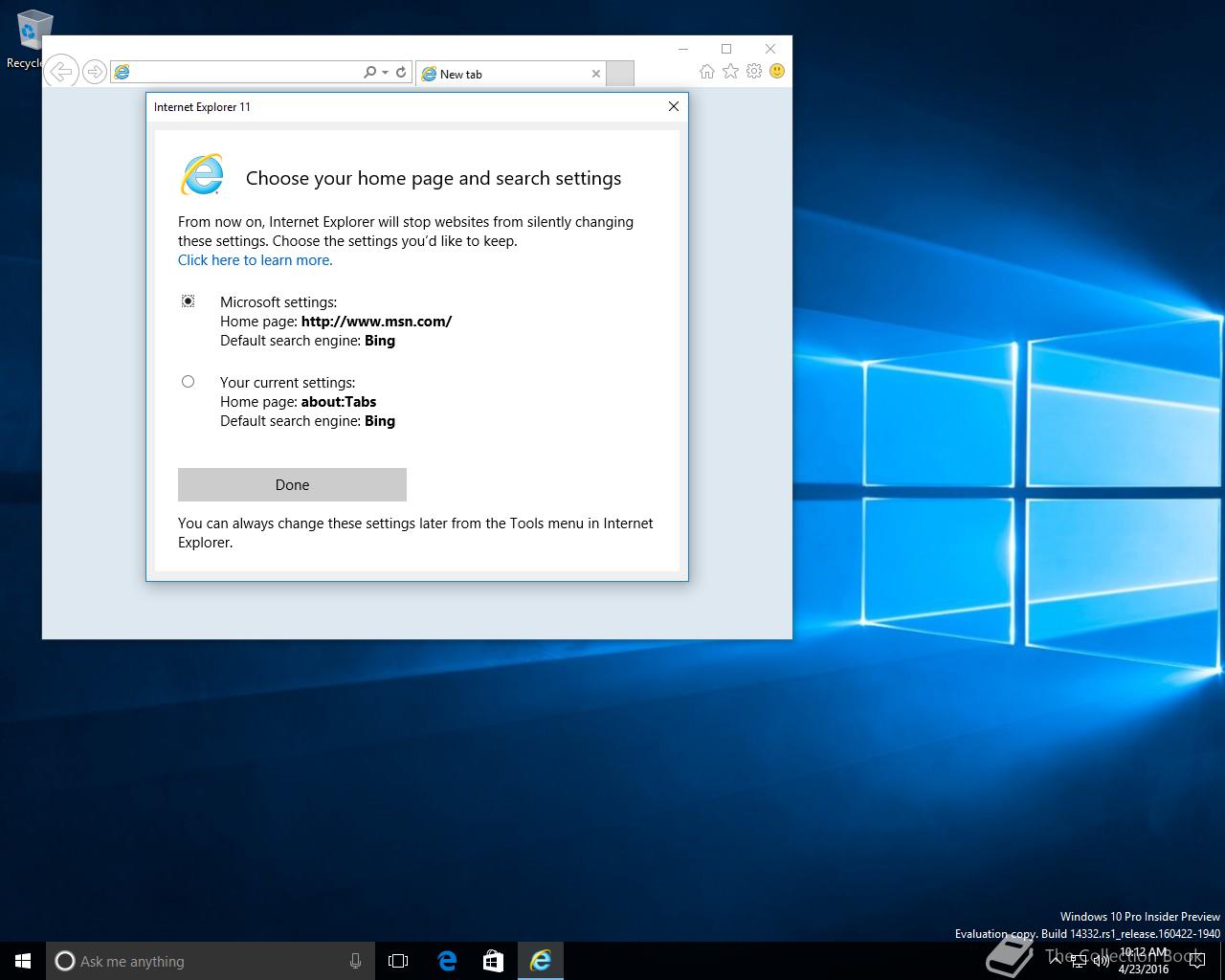The image size is (1225, 980).
Task: Launch Microsoft Edge from taskbar
Action: point(447,961)
